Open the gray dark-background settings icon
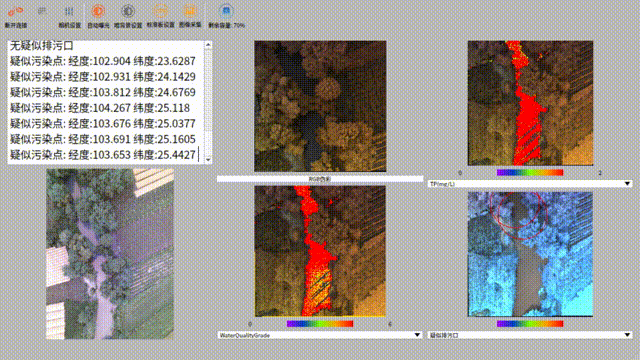Viewport: 640px width, 360px height. click(128, 11)
